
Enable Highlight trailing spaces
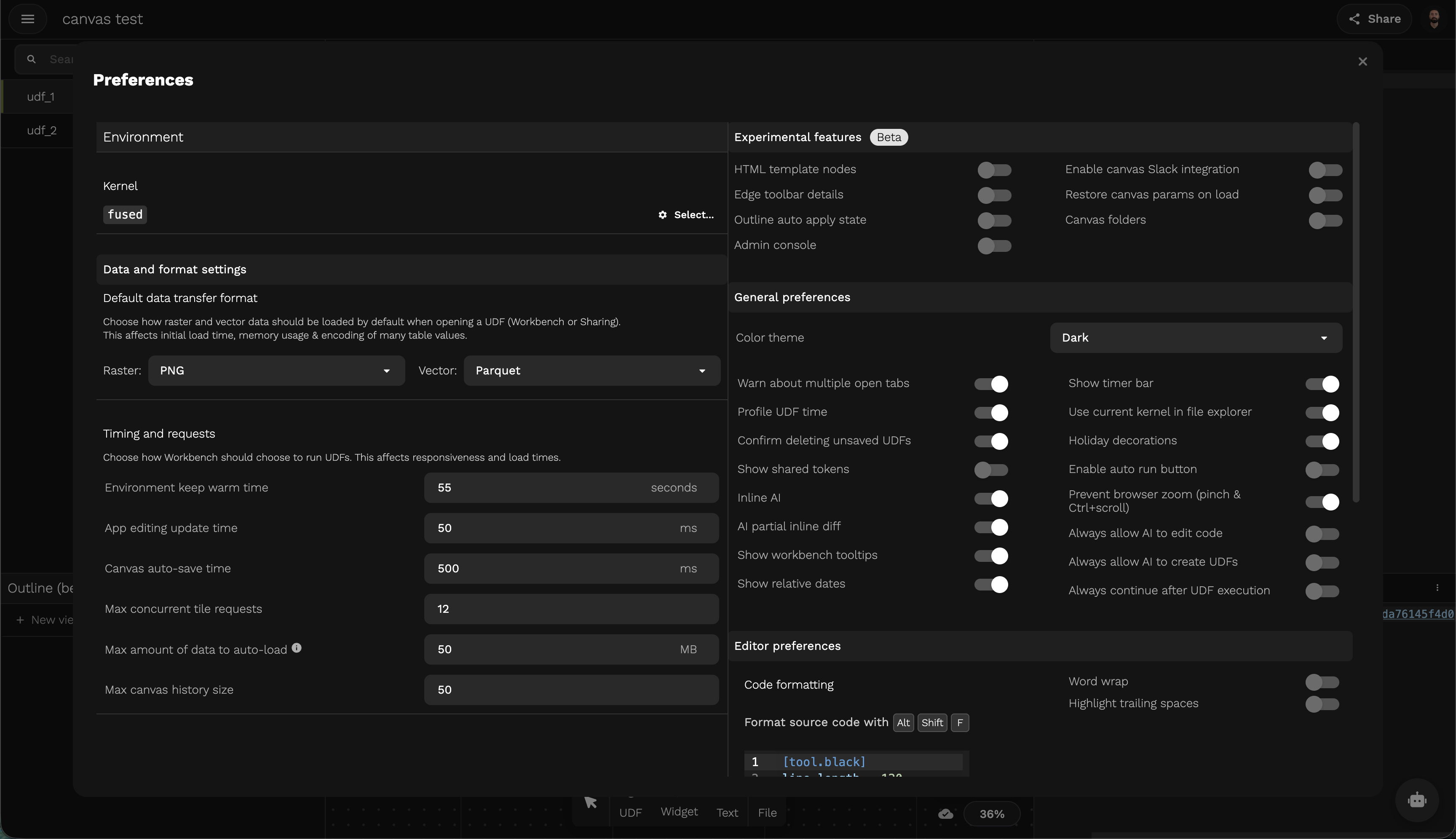[1322, 704]
